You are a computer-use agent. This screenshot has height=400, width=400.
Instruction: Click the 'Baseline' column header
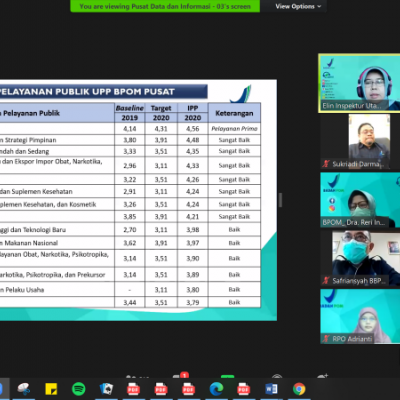point(130,108)
